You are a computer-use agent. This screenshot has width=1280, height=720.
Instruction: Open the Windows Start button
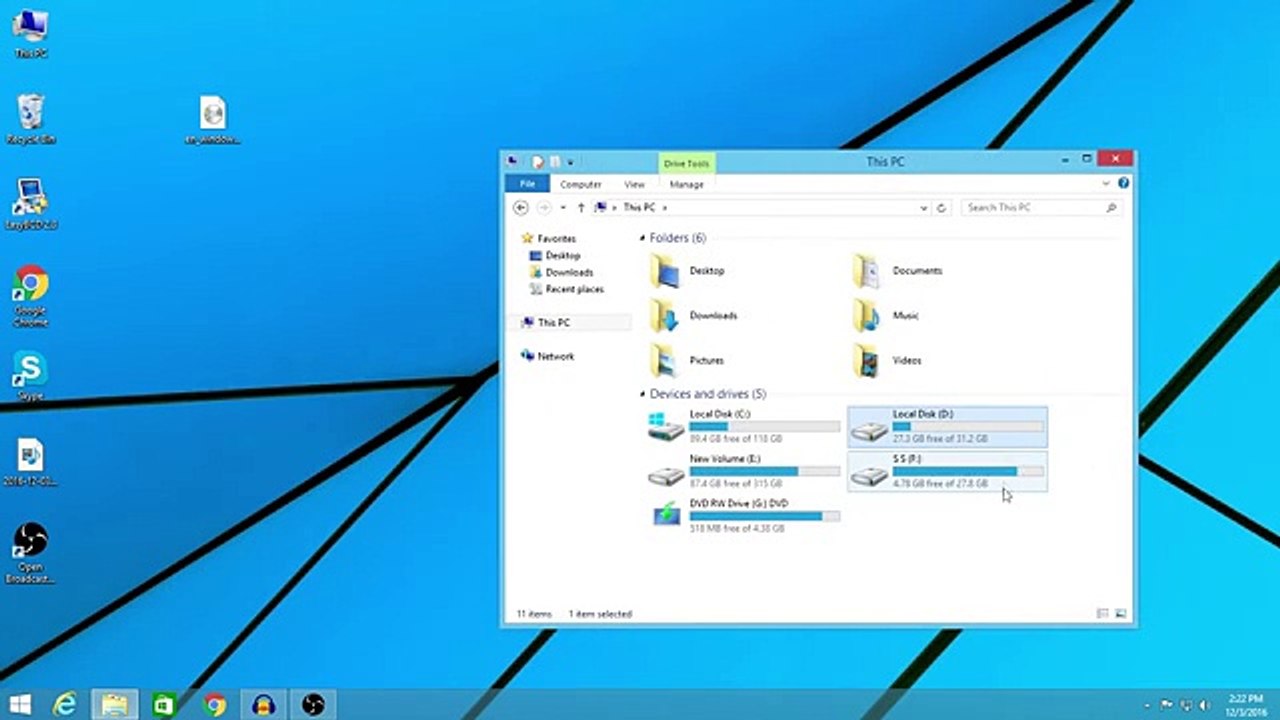coord(19,705)
